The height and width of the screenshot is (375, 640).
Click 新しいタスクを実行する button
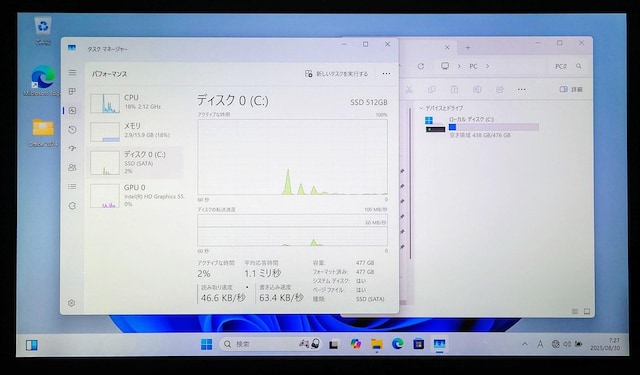tap(336, 74)
